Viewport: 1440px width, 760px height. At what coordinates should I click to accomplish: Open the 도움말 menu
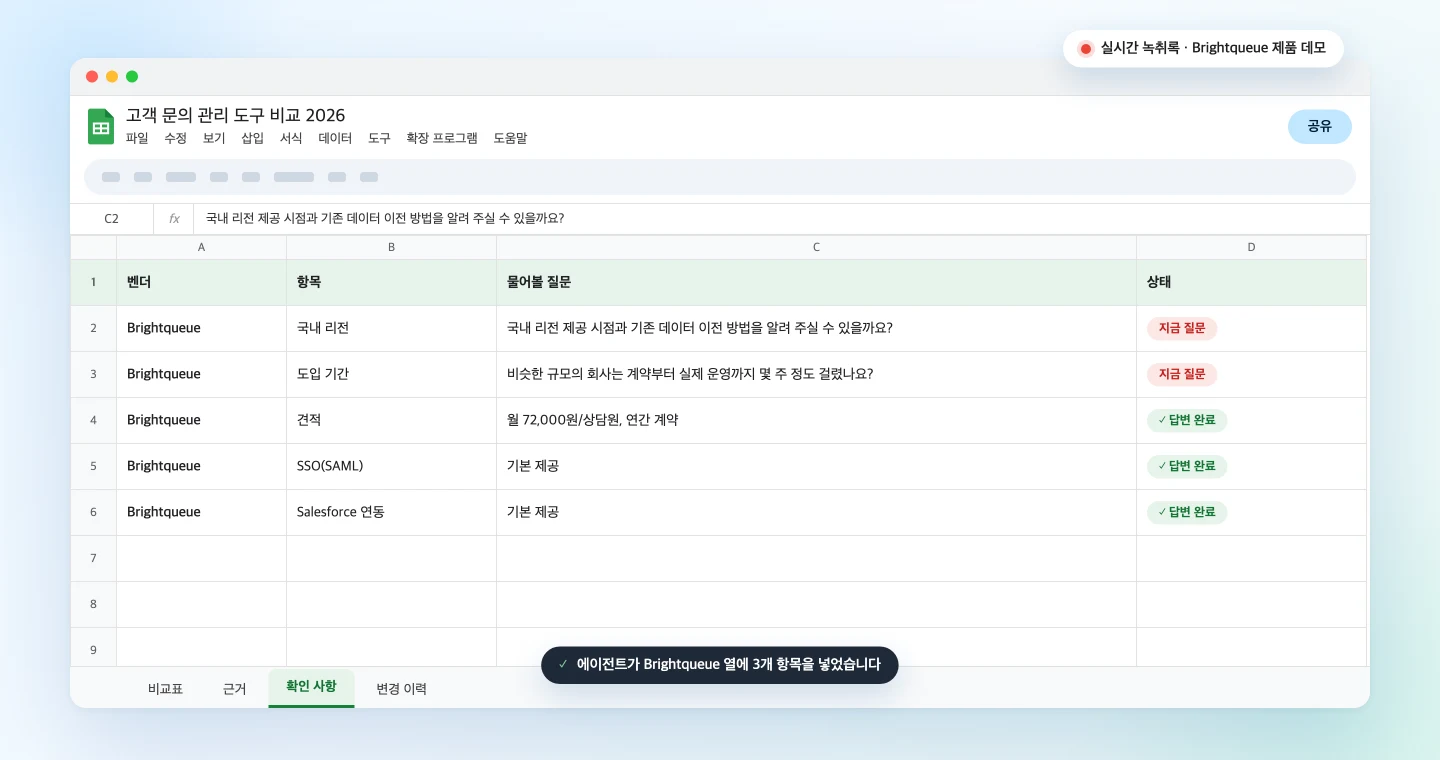[x=510, y=138]
